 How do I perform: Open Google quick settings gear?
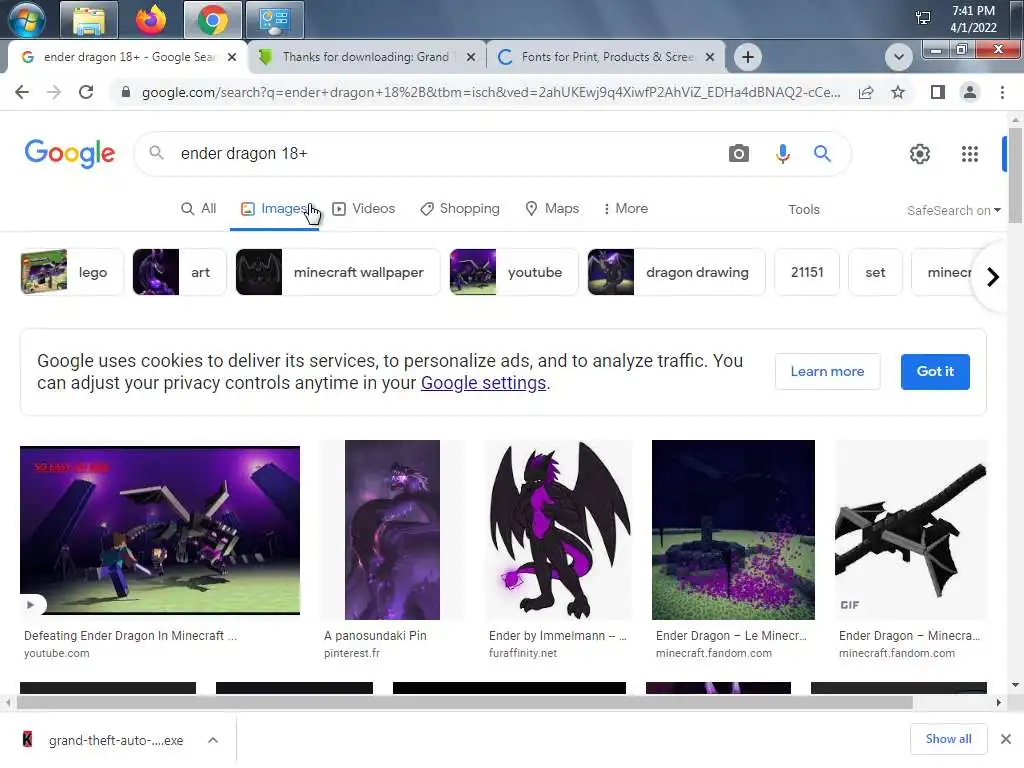click(920, 153)
